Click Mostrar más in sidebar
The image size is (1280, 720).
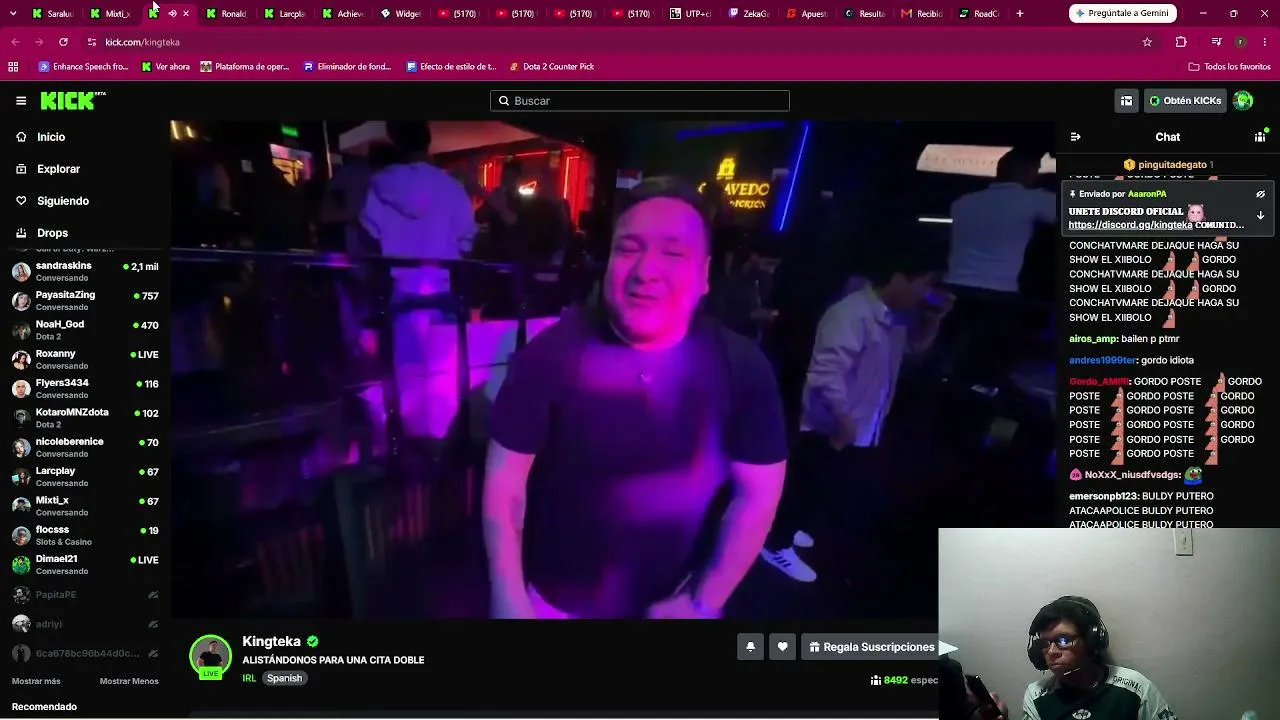pyautogui.click(x=36, y=681)
